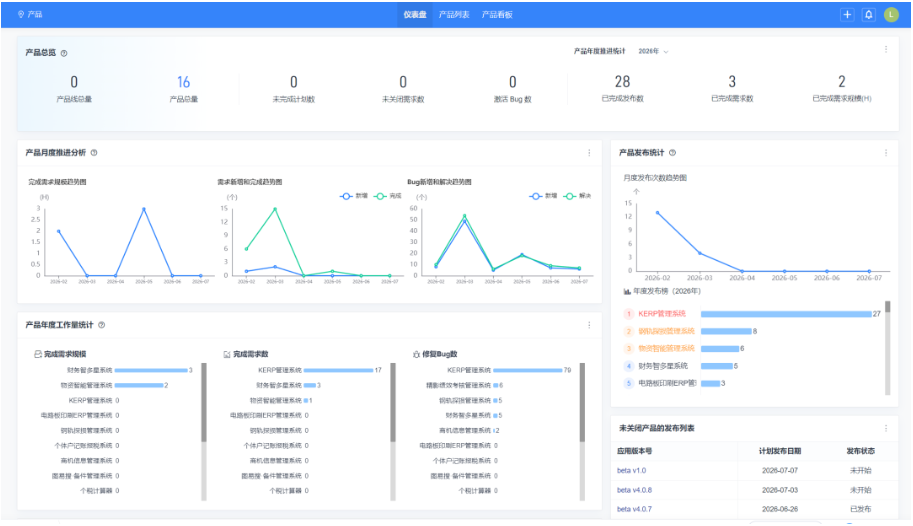This screenshot has height=526, width=913.
Task: Toggle 解决 legend in Bug新增和解决趋势图
Action: (x=578, y=196)
